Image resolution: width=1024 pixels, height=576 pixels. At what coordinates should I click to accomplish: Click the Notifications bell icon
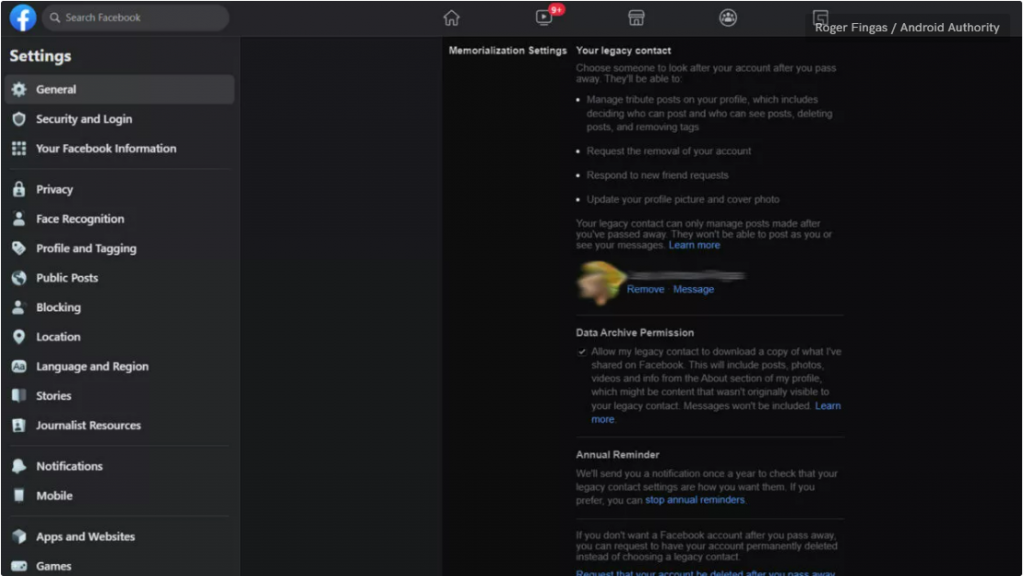[19, 466]
